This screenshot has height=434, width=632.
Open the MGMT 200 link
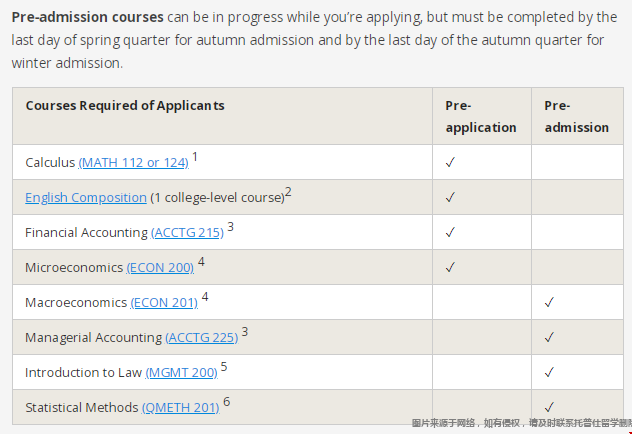[181, 372]
